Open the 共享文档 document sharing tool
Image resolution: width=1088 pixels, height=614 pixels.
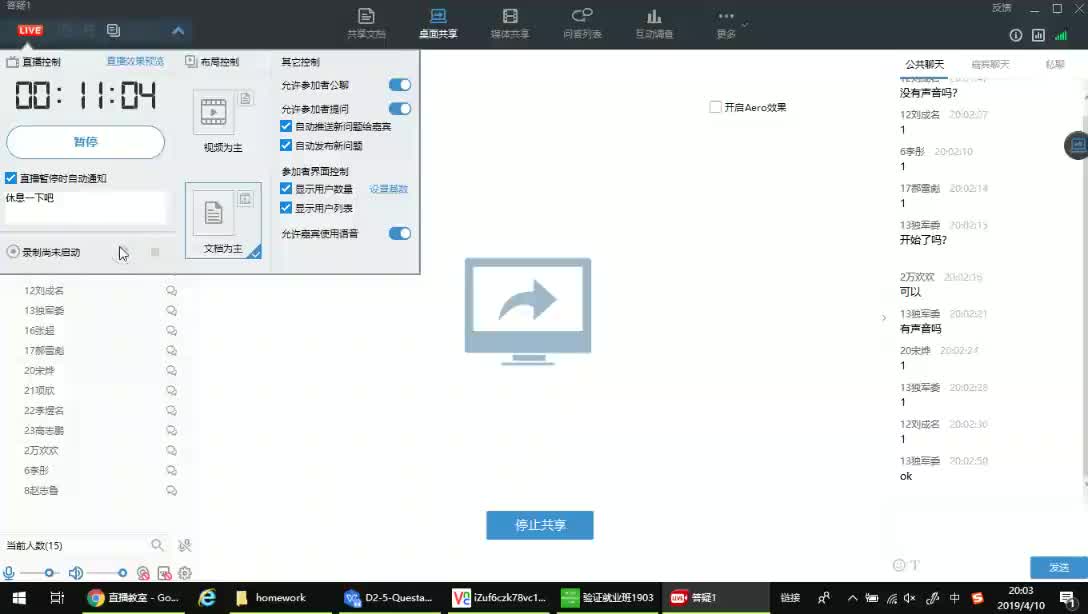[x=366, y=23]
